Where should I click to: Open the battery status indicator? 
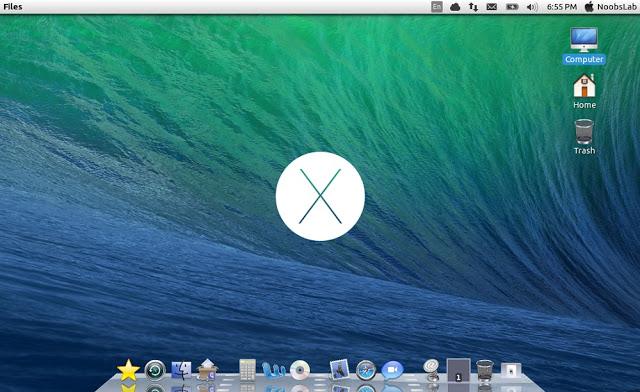point(512,7)
